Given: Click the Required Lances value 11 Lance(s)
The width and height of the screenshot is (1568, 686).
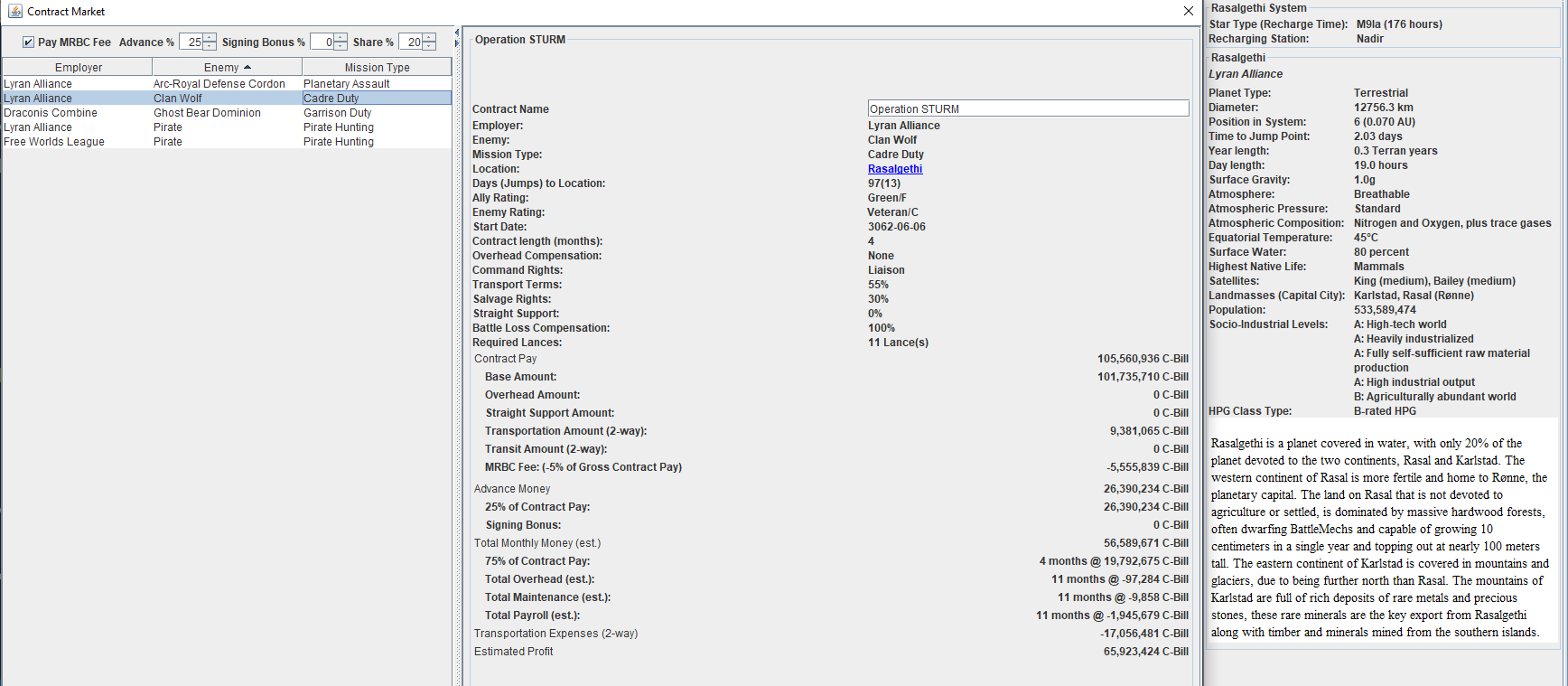Looking at the screenshot, I should [x=898, y=343].
